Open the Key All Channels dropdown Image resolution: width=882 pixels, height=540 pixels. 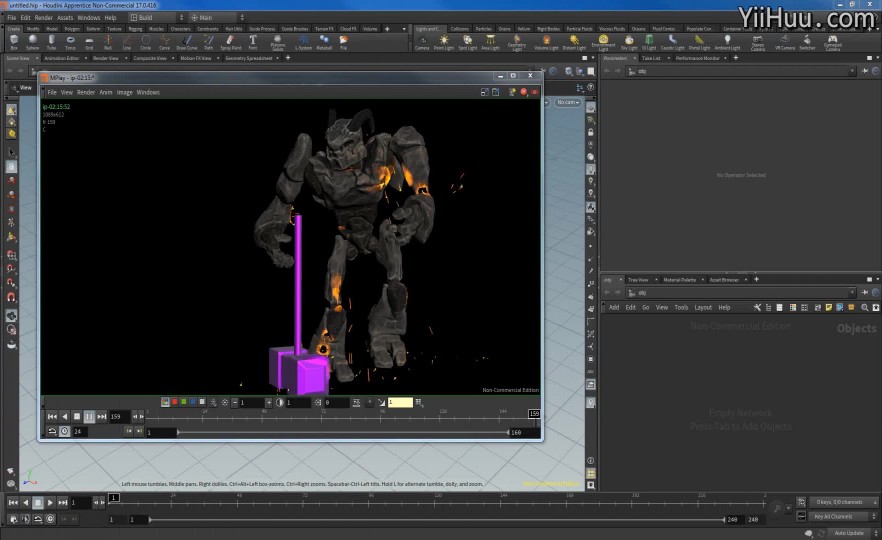tap(844, 516)
